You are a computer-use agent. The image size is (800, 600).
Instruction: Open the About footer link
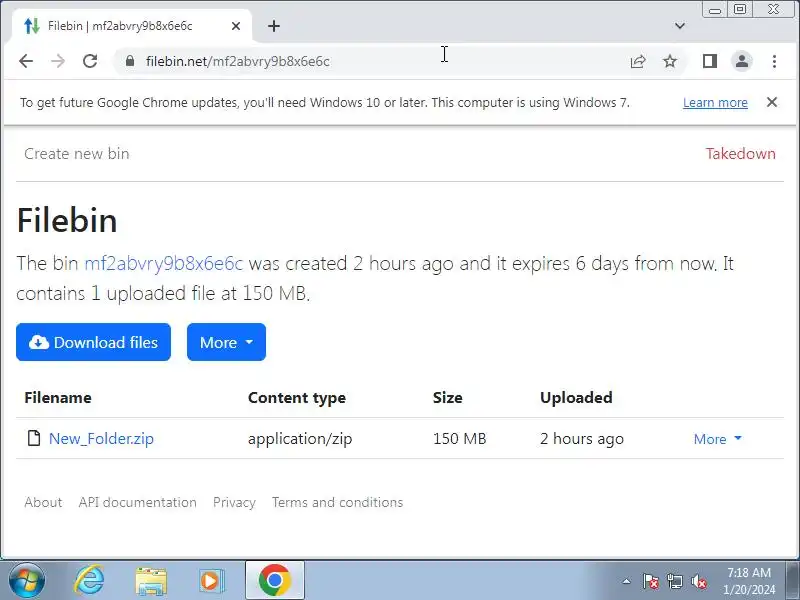[x=43, y=503]
